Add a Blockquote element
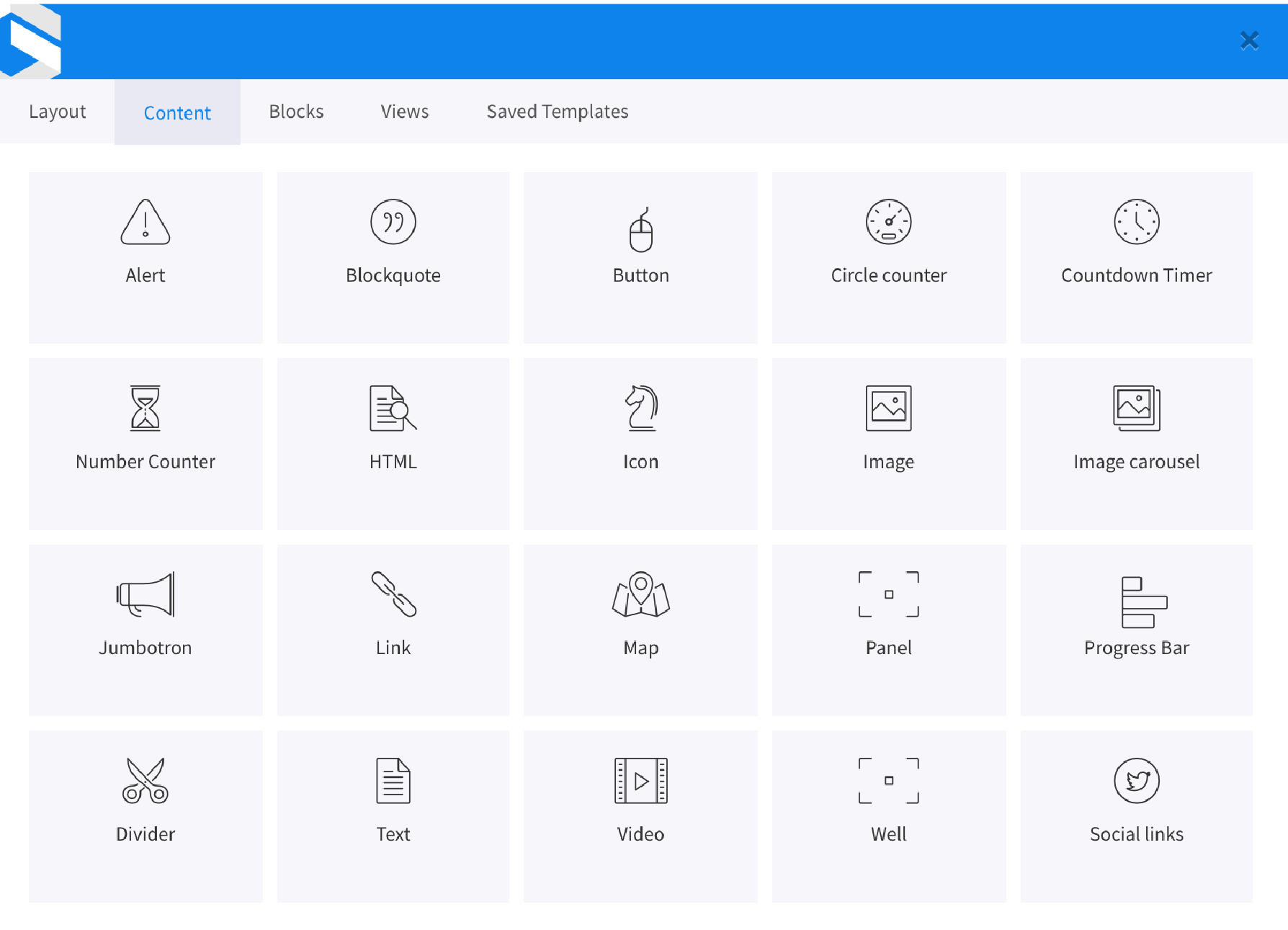Image resolution: width=1288 pixels, height=930 pixels. click(x=393, y=257)
